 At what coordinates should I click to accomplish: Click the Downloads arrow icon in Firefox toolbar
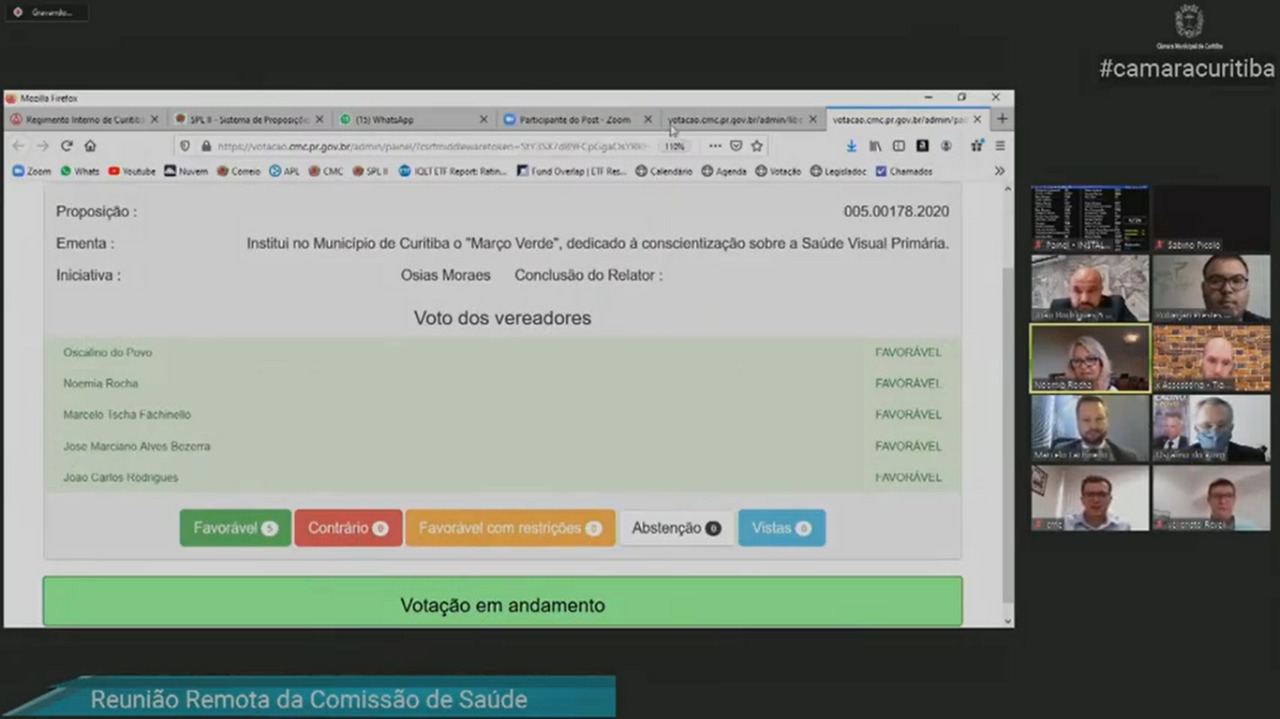pyautogui.click(x=851, y=146)
